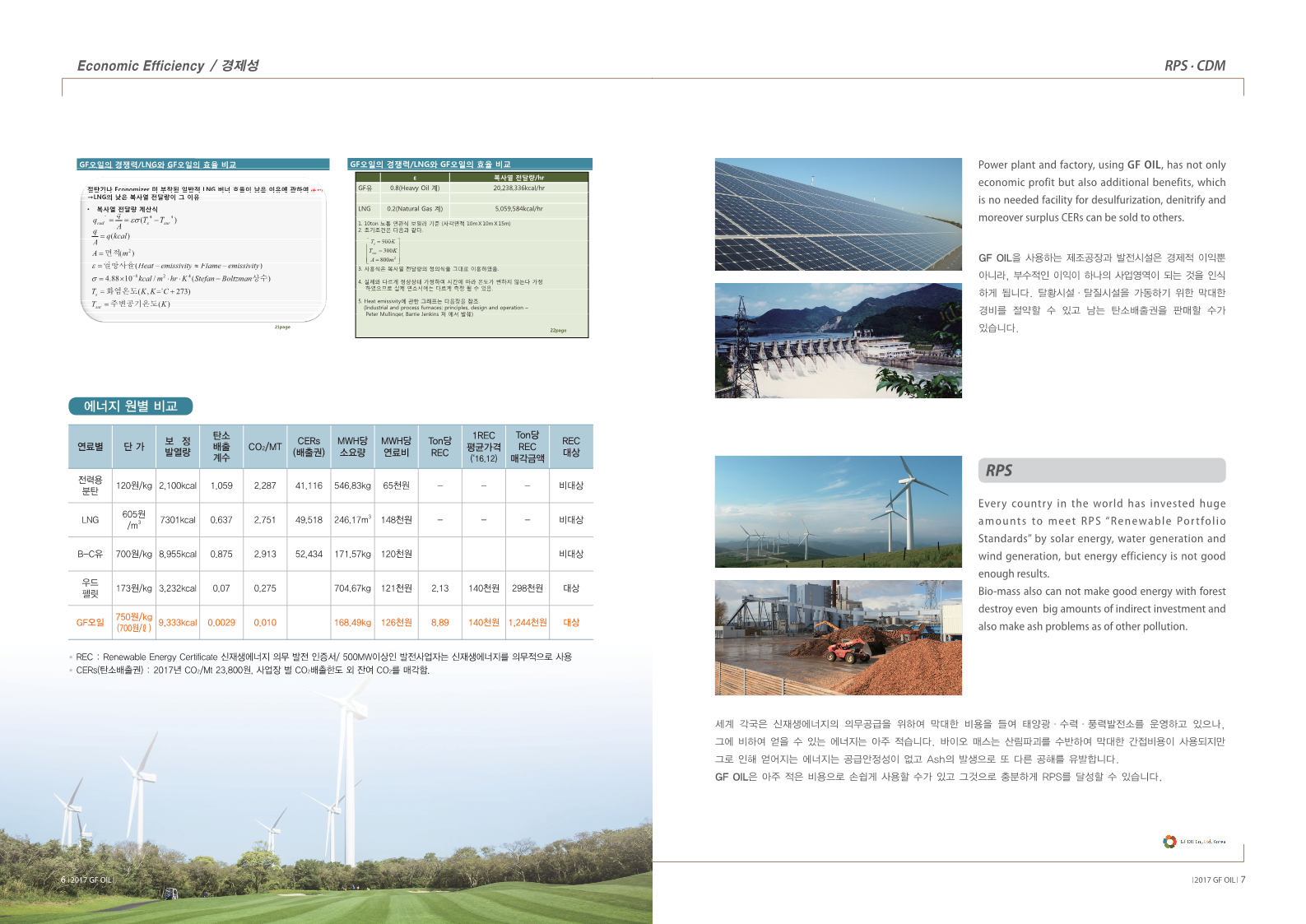Click the '9,333kcal' orange cell
Viewport: 1306px width, 924px height.
[178, 623]
